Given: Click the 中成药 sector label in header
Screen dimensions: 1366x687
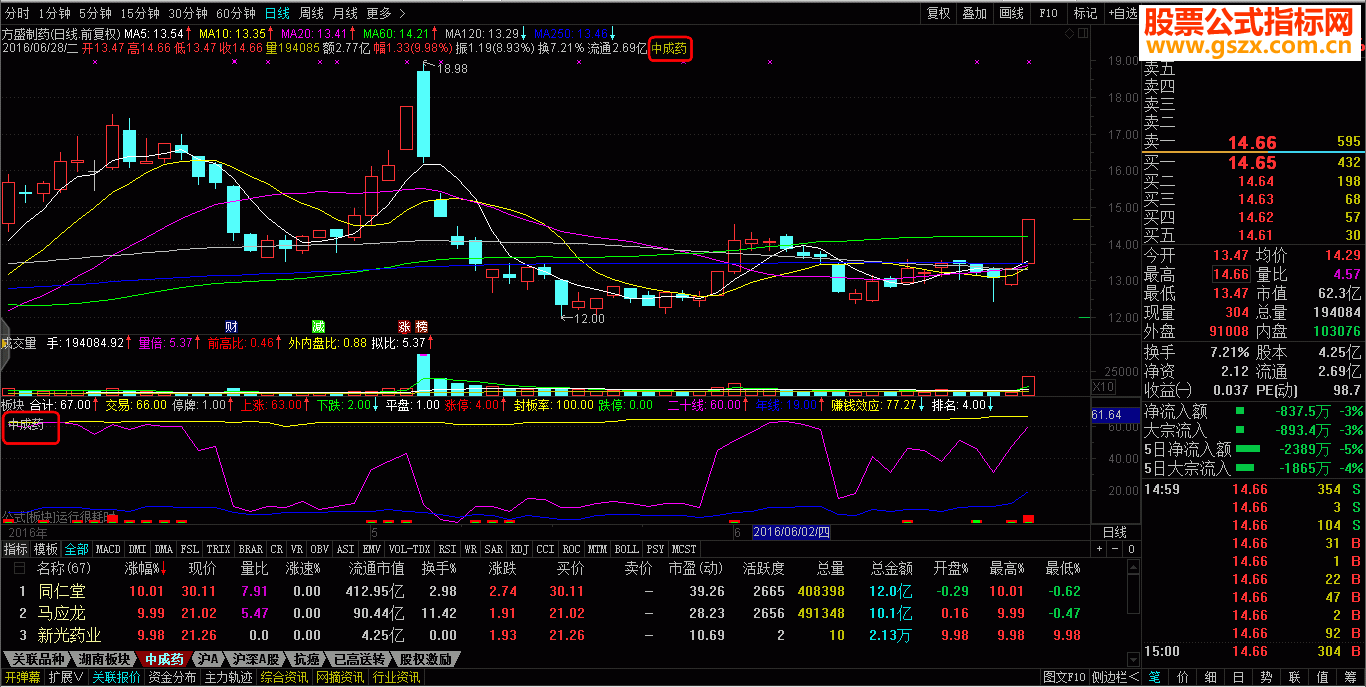Looking at the screenshot, I should [670, 48].
